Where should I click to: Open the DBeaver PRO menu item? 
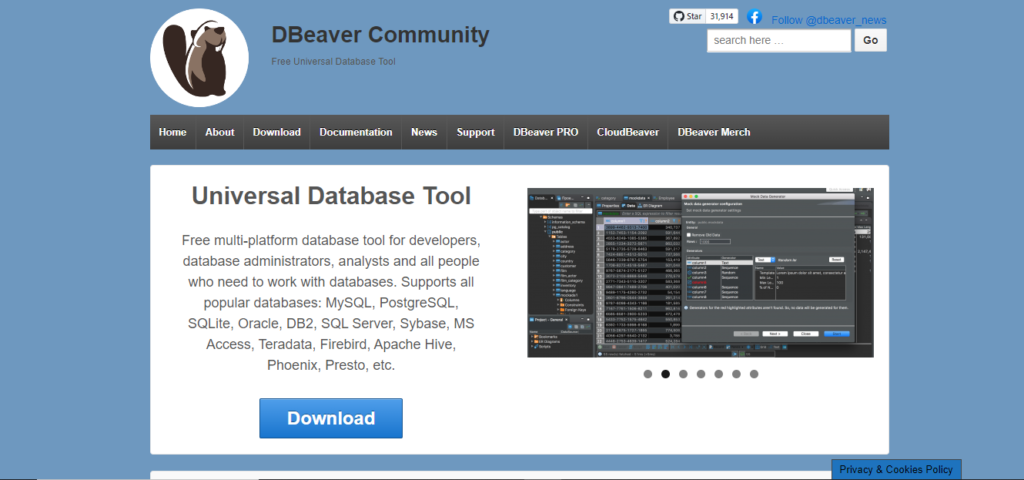[x=545, y=132]
